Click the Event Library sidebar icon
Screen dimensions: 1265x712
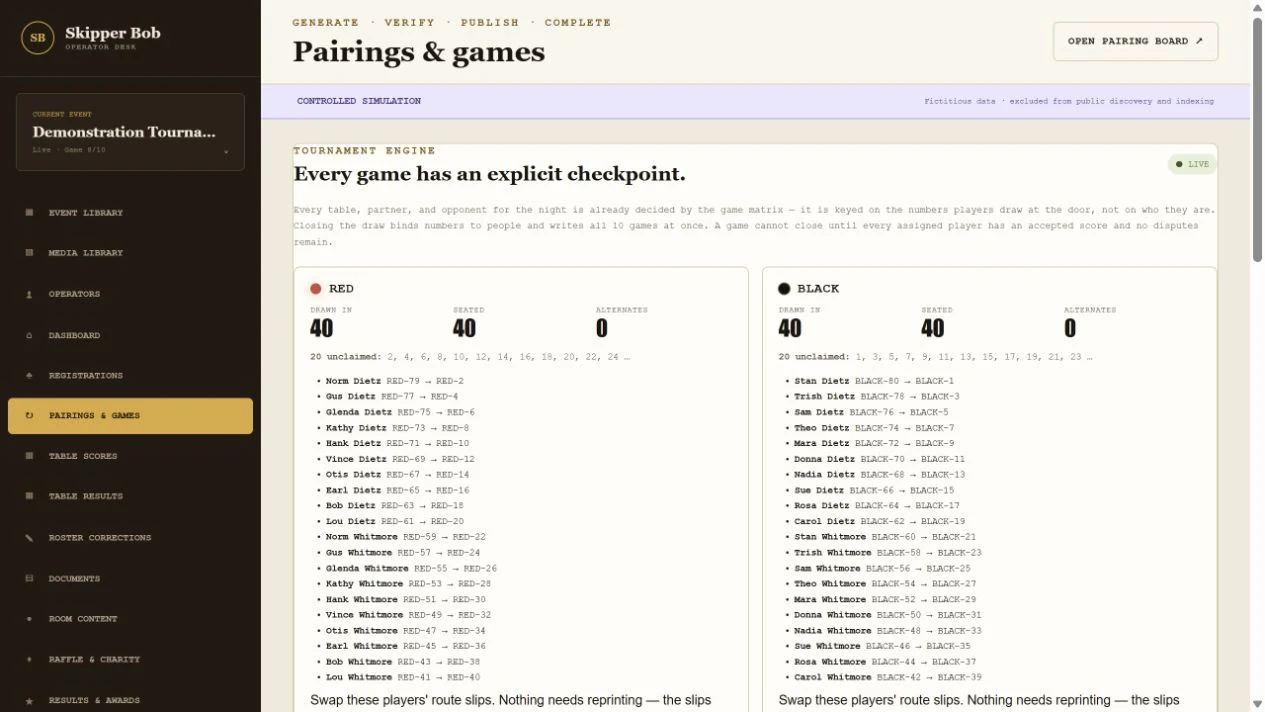pos(29,212)
